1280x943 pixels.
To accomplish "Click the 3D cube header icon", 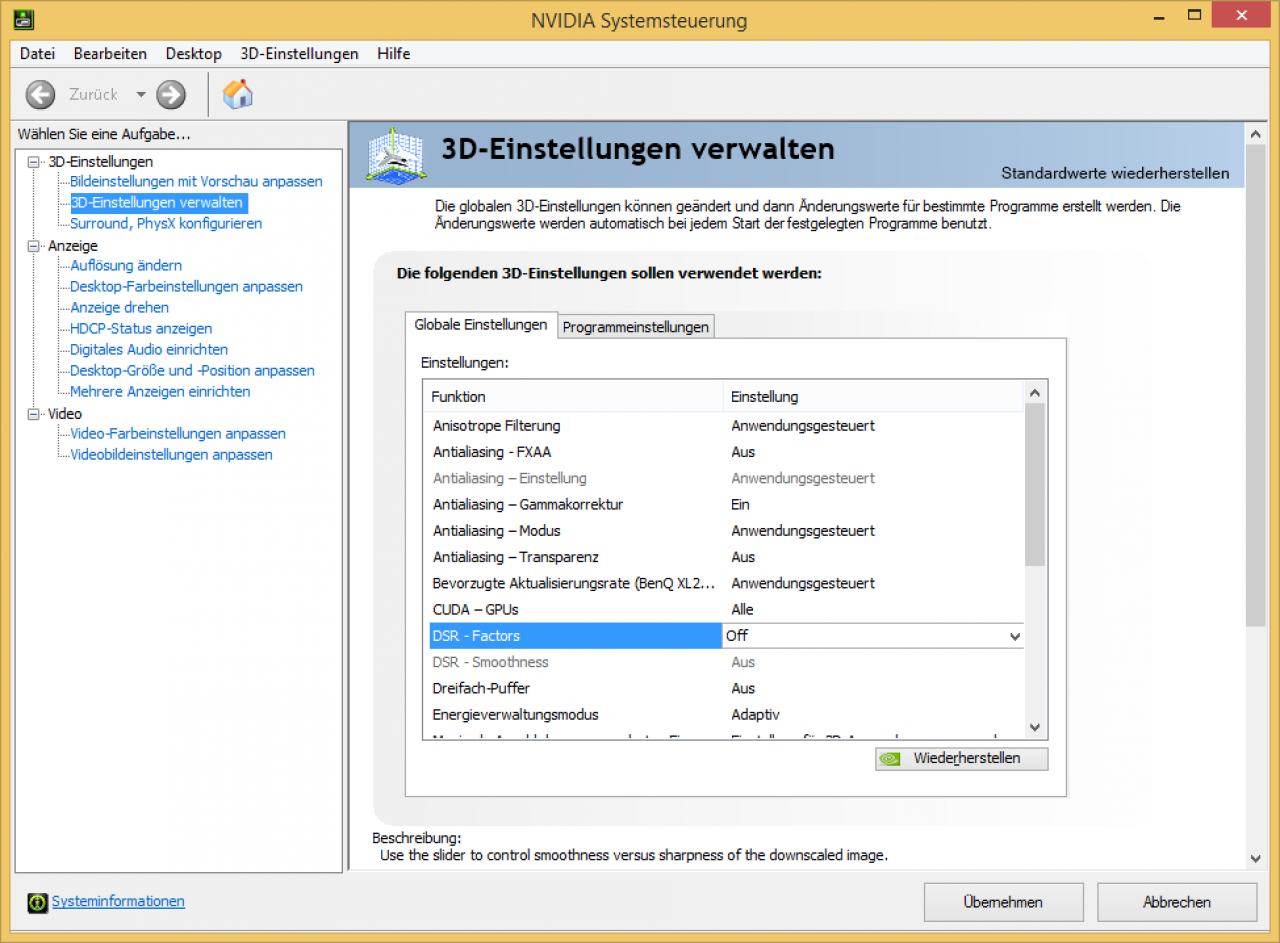I will [395, 155].
